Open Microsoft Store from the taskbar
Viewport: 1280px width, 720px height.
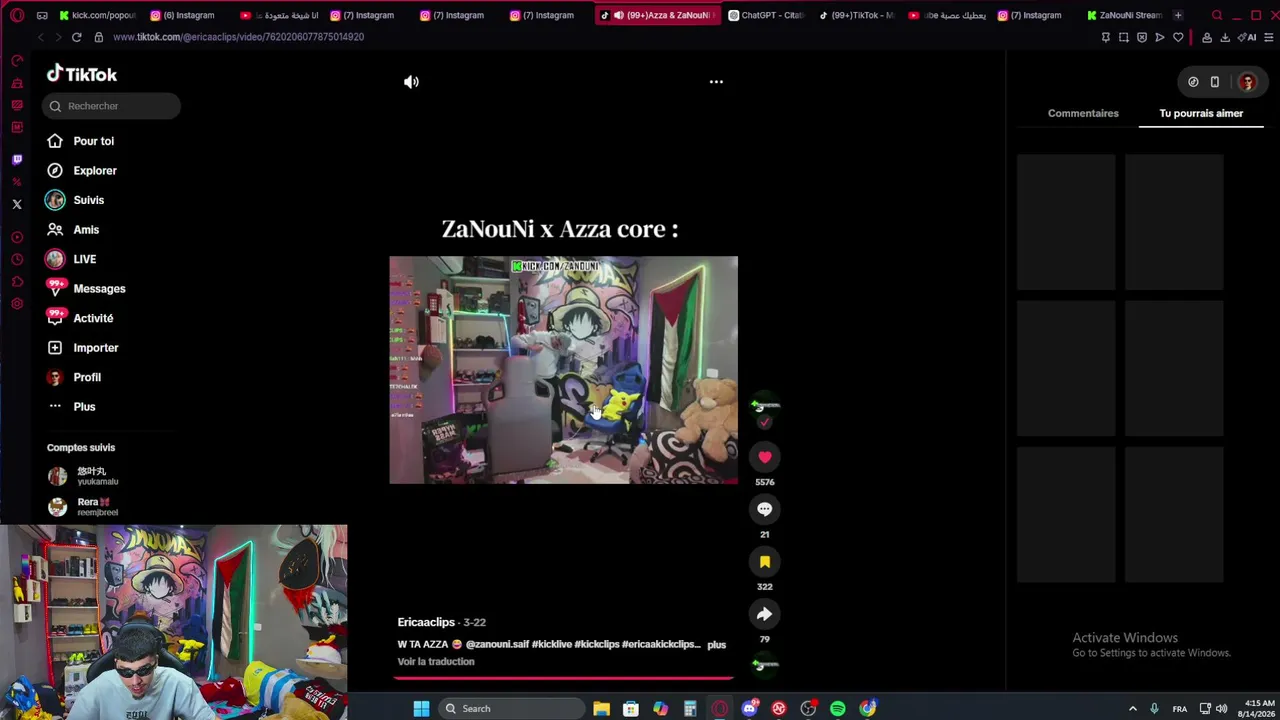point(631,709)
